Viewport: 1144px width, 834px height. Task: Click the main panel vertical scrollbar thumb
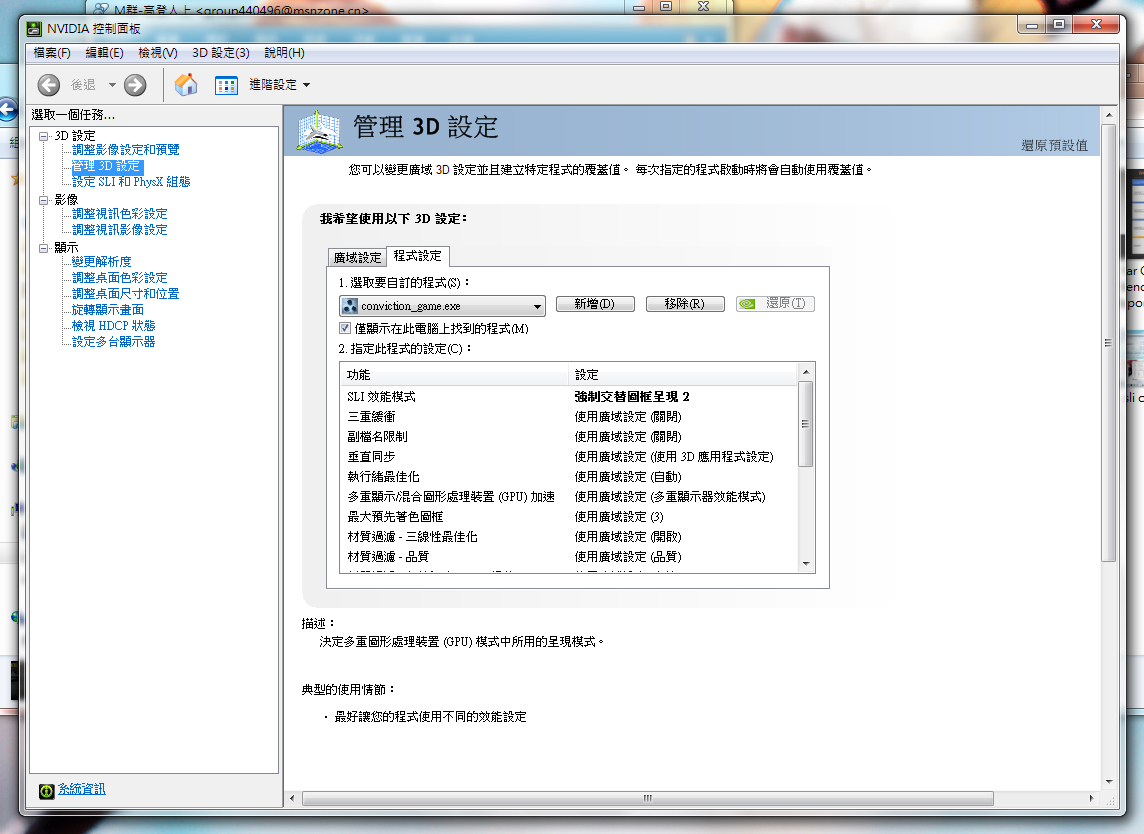click(1108, 343)
